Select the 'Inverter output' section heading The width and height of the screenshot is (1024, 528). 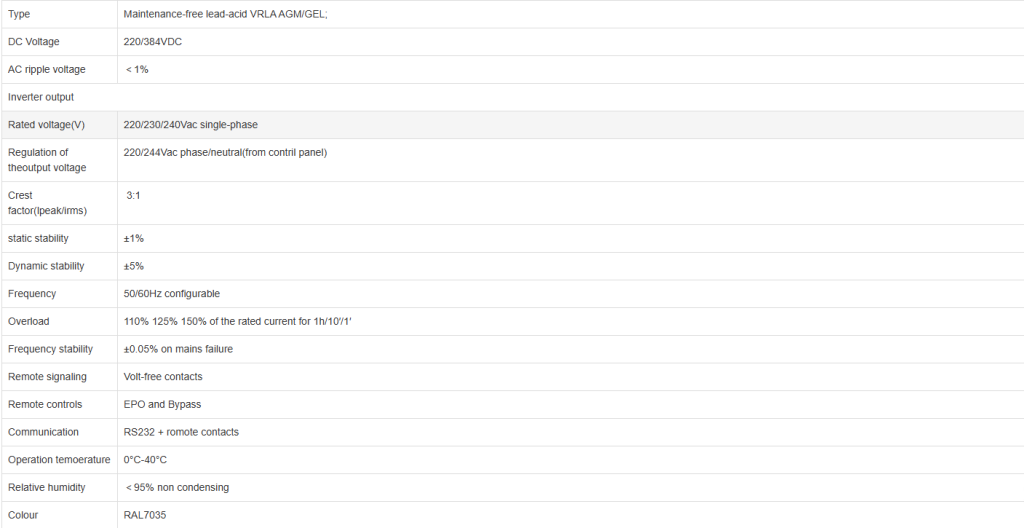point(41,97)
